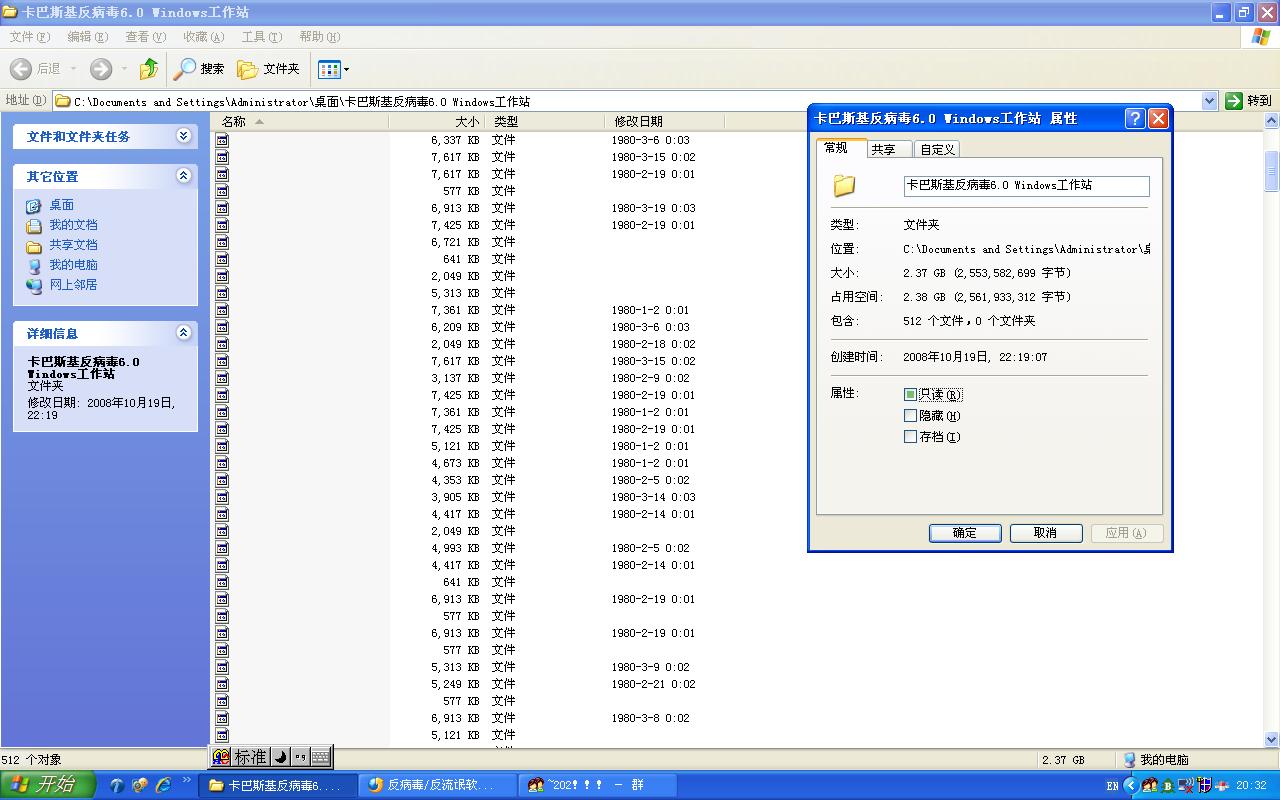Click the file list scrollbar down arrow

point(1272,739)
